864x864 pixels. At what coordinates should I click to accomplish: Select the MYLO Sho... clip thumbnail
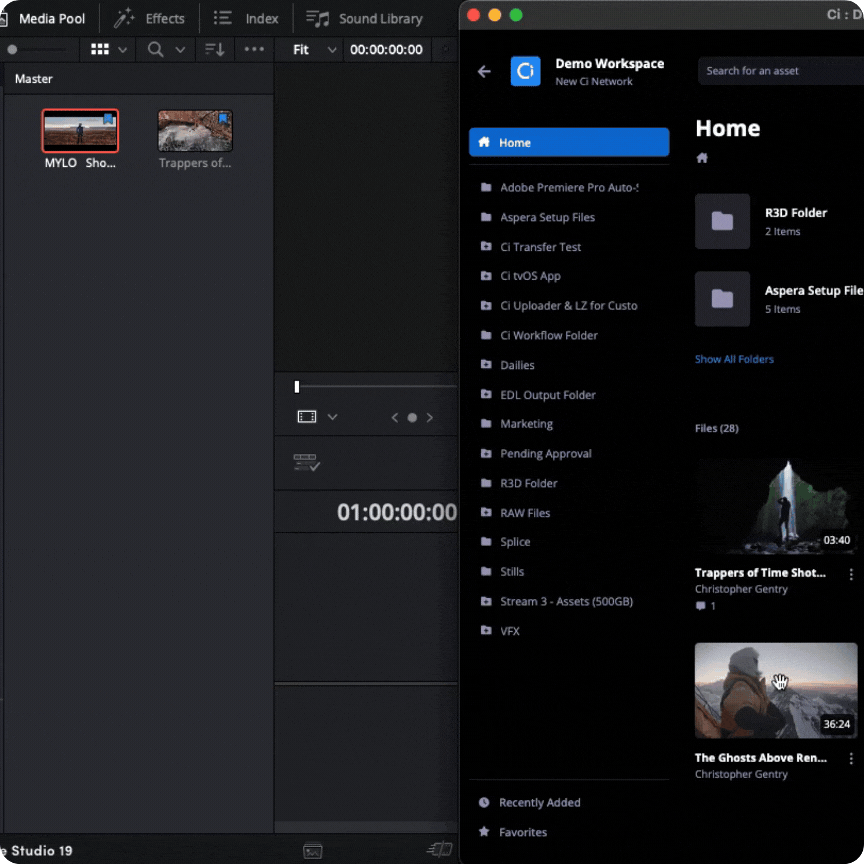[x=80, y=131]
